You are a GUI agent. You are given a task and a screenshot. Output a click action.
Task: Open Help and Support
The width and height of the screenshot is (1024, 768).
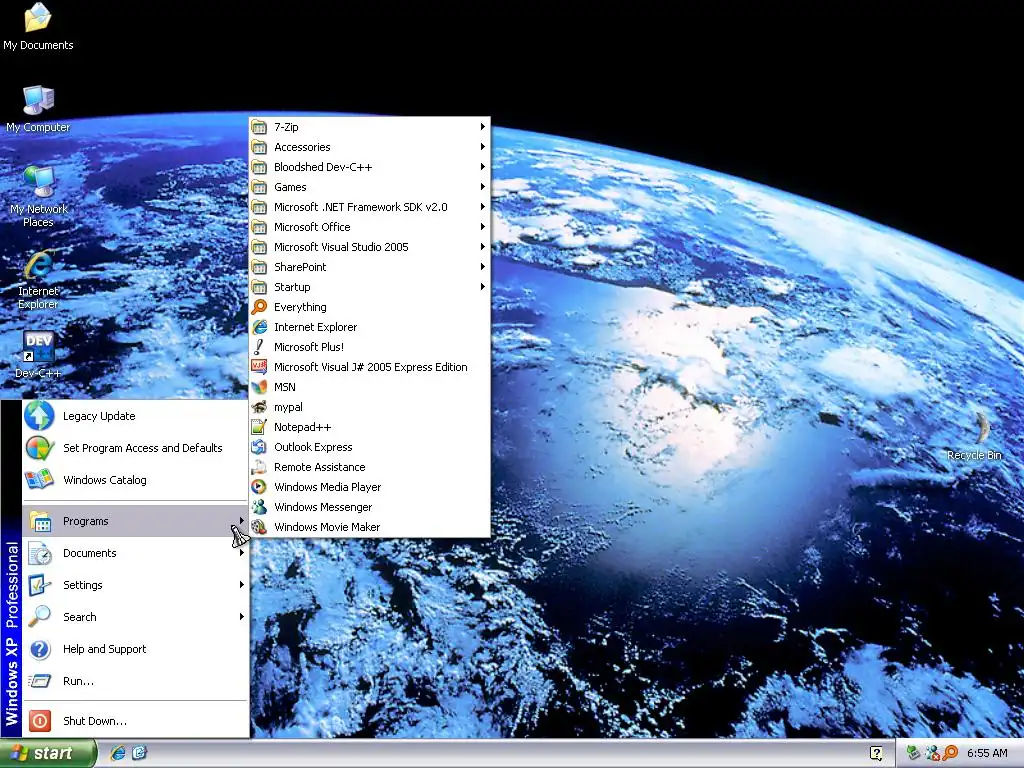135,649
